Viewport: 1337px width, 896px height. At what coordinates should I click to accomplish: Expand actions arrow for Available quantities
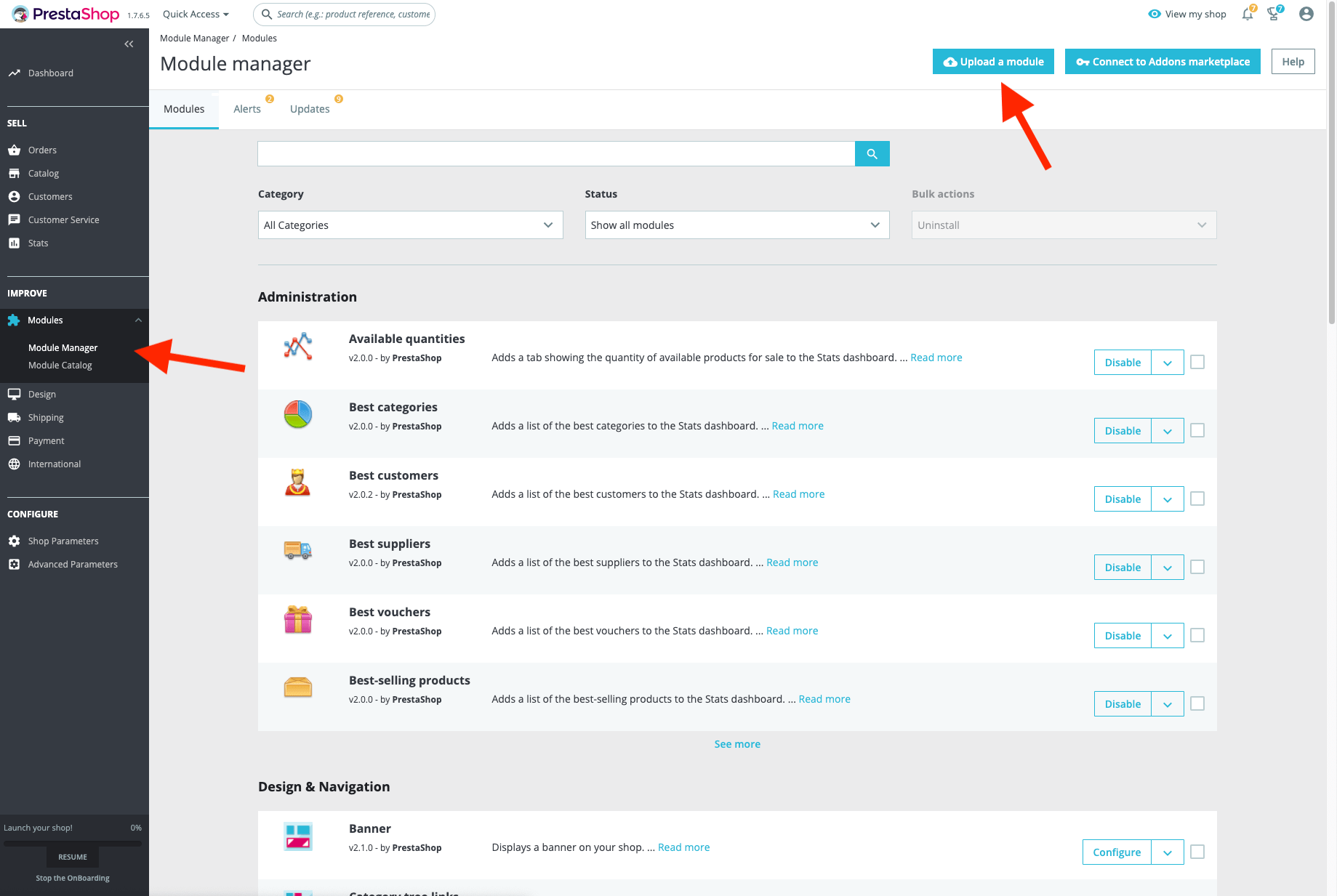click(1168, 363)
